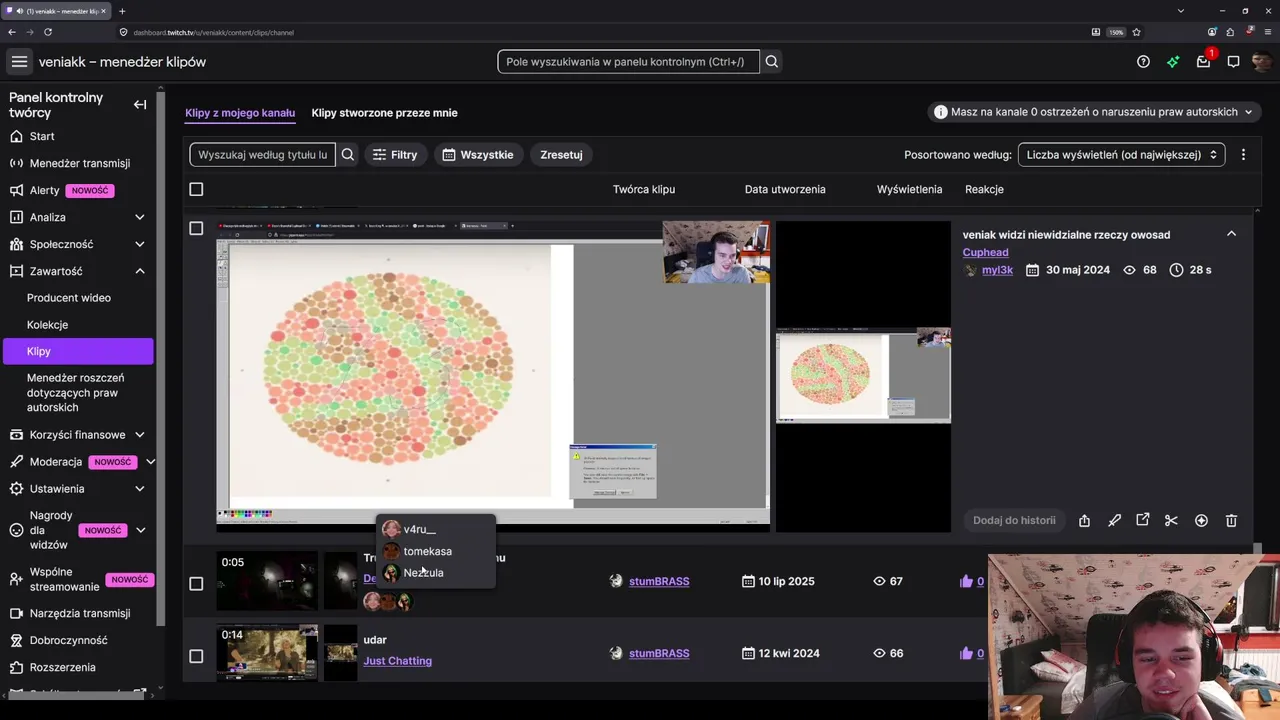Open the sort order dropdown
This screenshot has height=720, width=1280.
click(x=1121, y=155)
